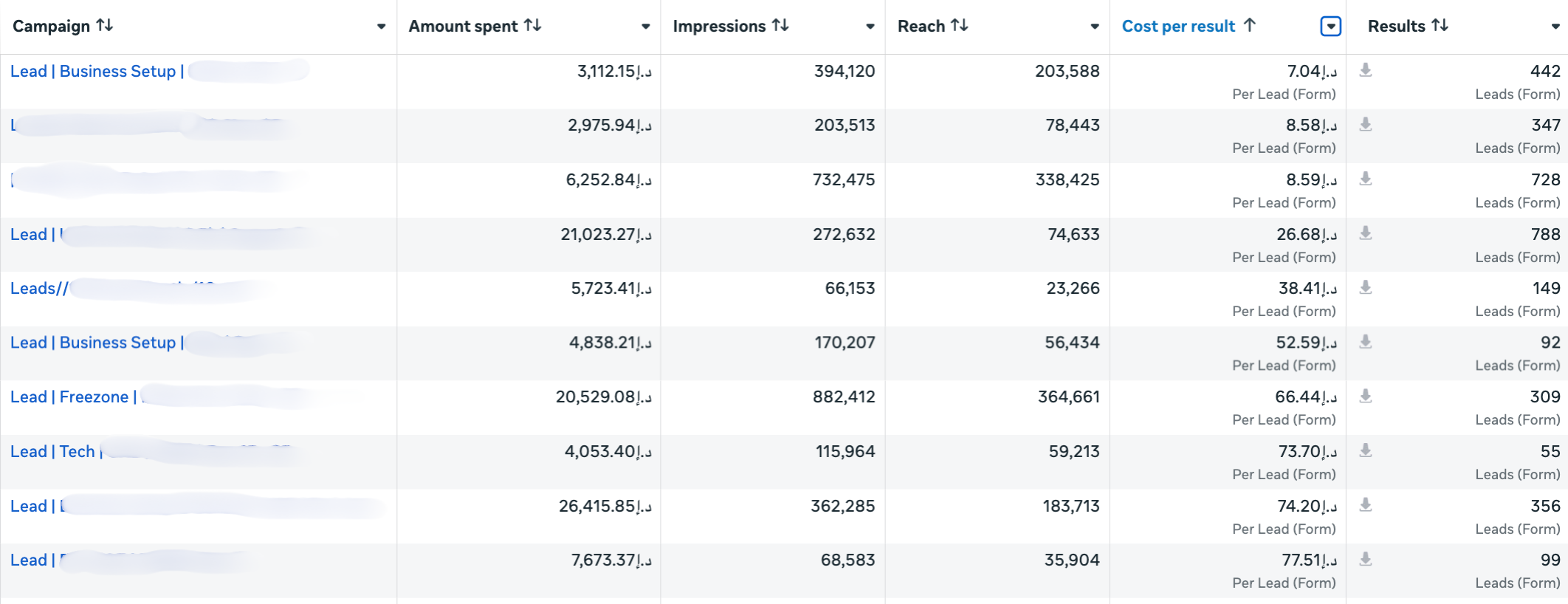Open the Impressions column dropdown menu
The width and height of the screenshot is (1568, 604).
click(x=870, y=27)
